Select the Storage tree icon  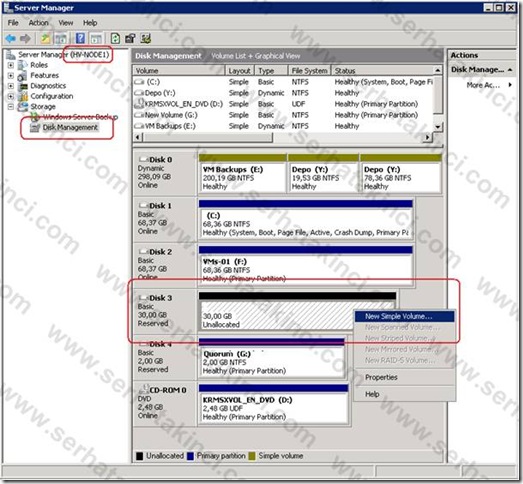(23, 107)
